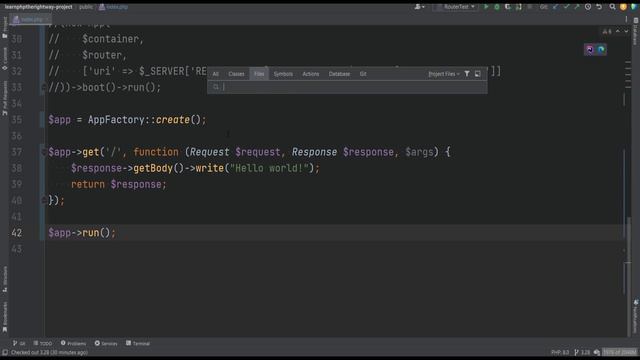Open the user account icon dropdown
The width and height of the screenshot is (640, 360).
point(419,7)
